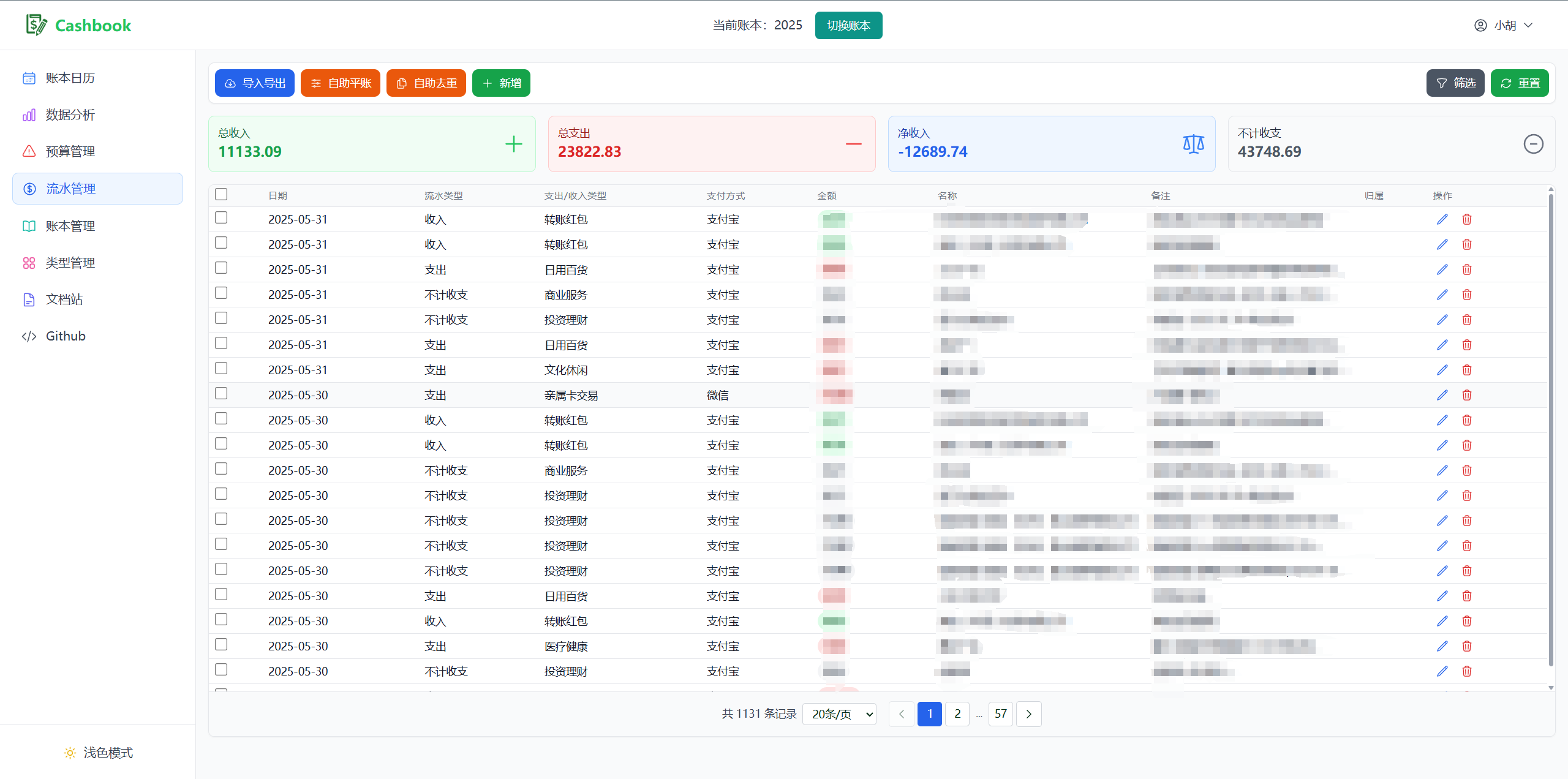
Task: Click 自助去重 button
Action: point(426,83)
